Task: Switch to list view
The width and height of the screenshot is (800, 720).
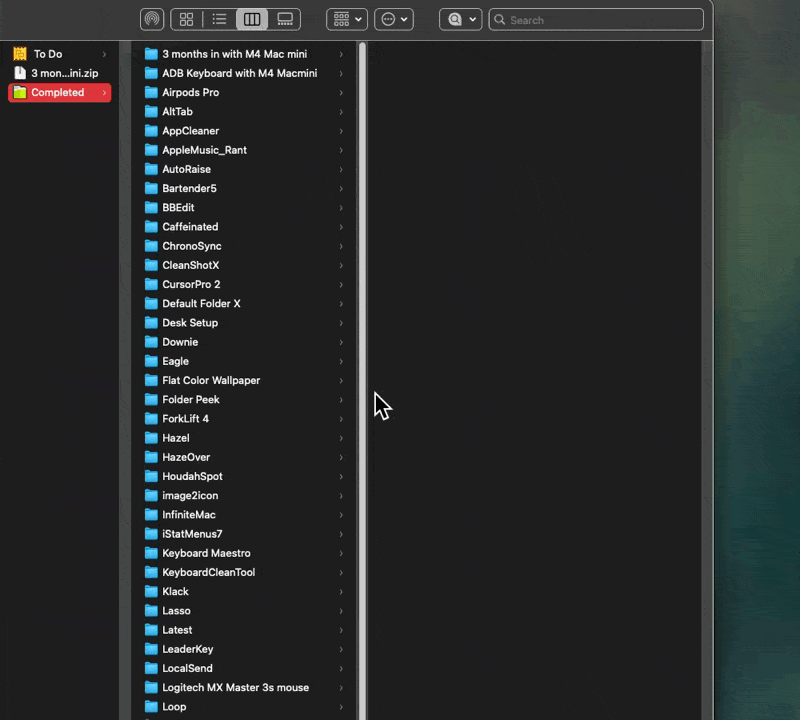Action: pos(219,19)
